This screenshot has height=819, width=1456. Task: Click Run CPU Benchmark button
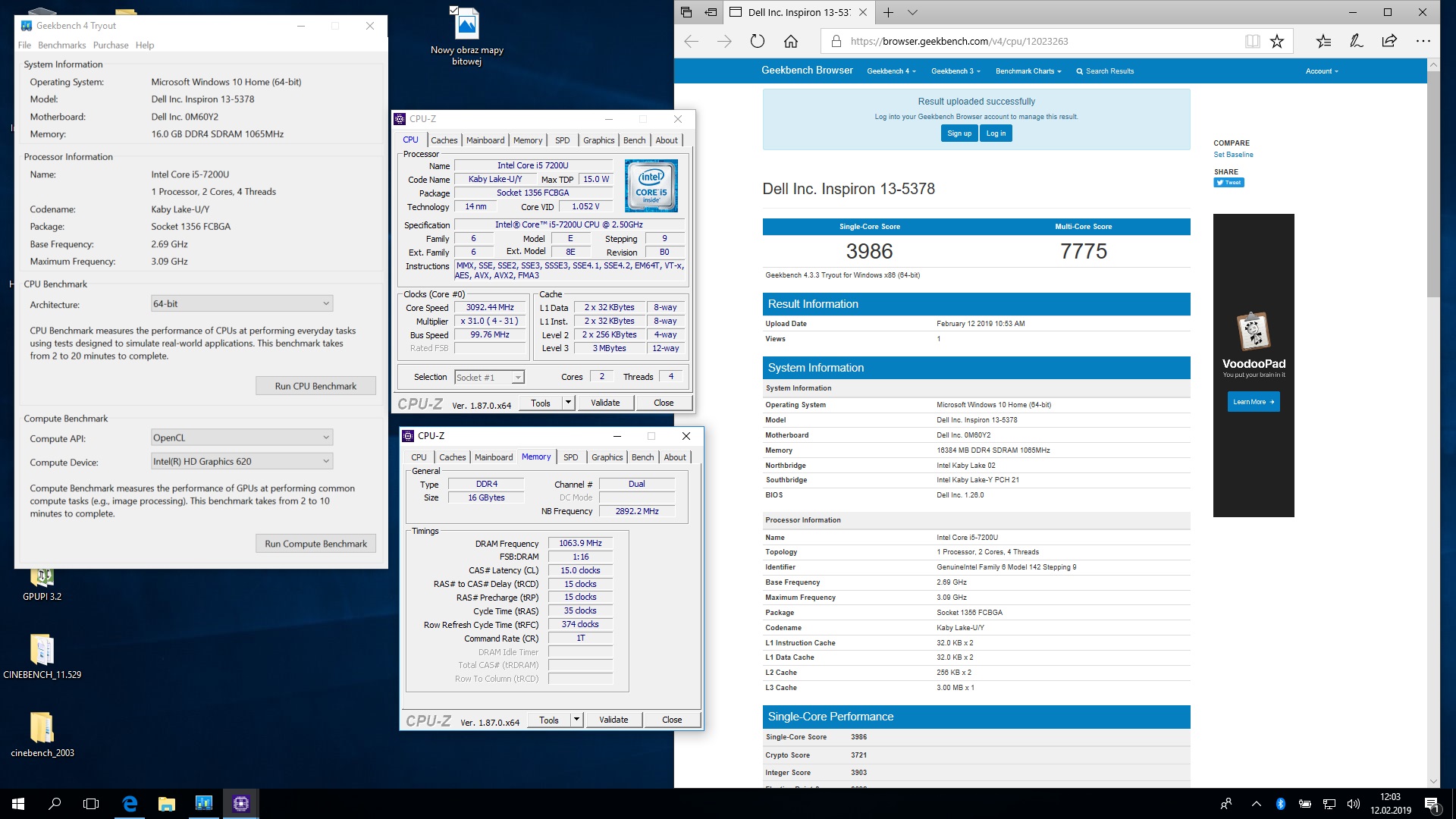click(x=315, y=386)
